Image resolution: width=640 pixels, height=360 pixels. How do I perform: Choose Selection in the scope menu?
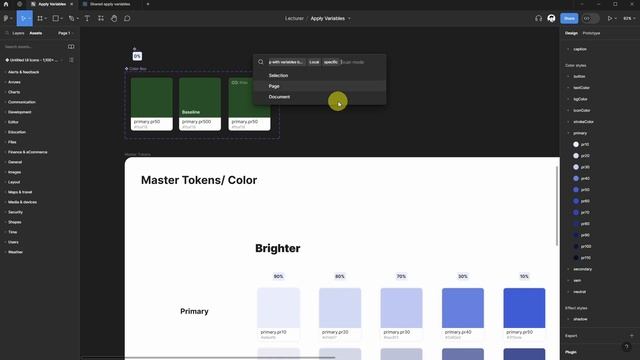[x=320, y=76]
